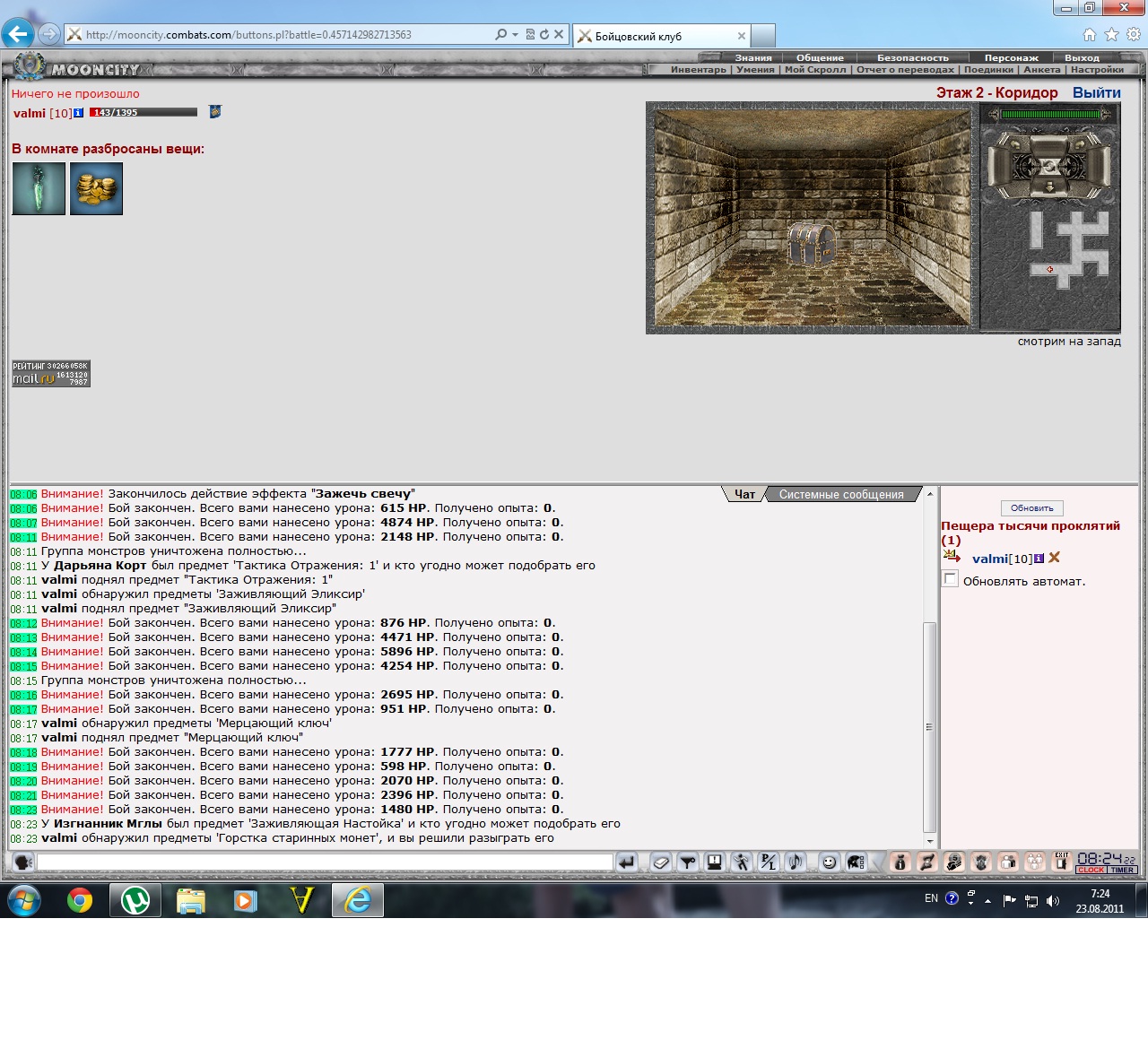
Task: Open info icon after valmi[10] in player list
Action: [x=1039, y=558]
